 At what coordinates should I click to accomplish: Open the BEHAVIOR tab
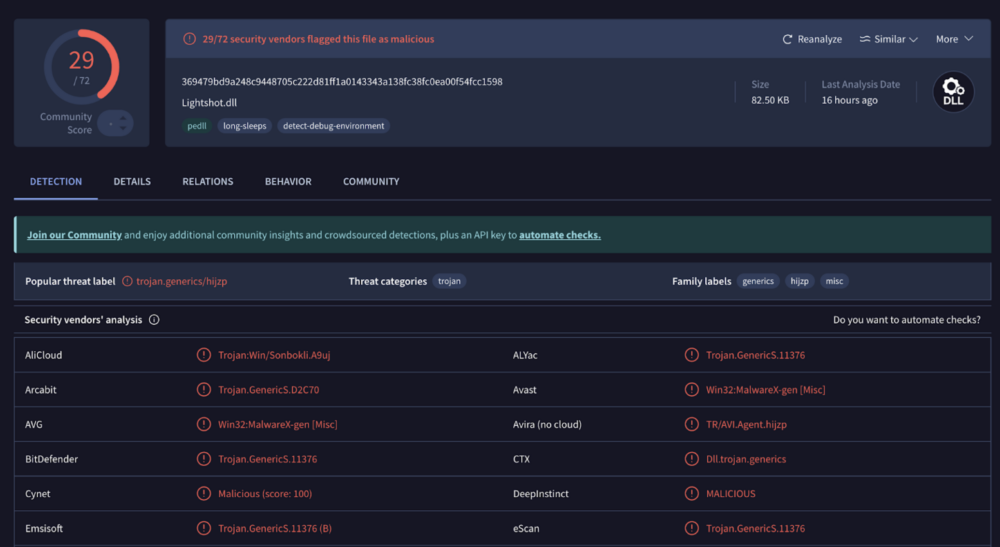coord(288,182)
